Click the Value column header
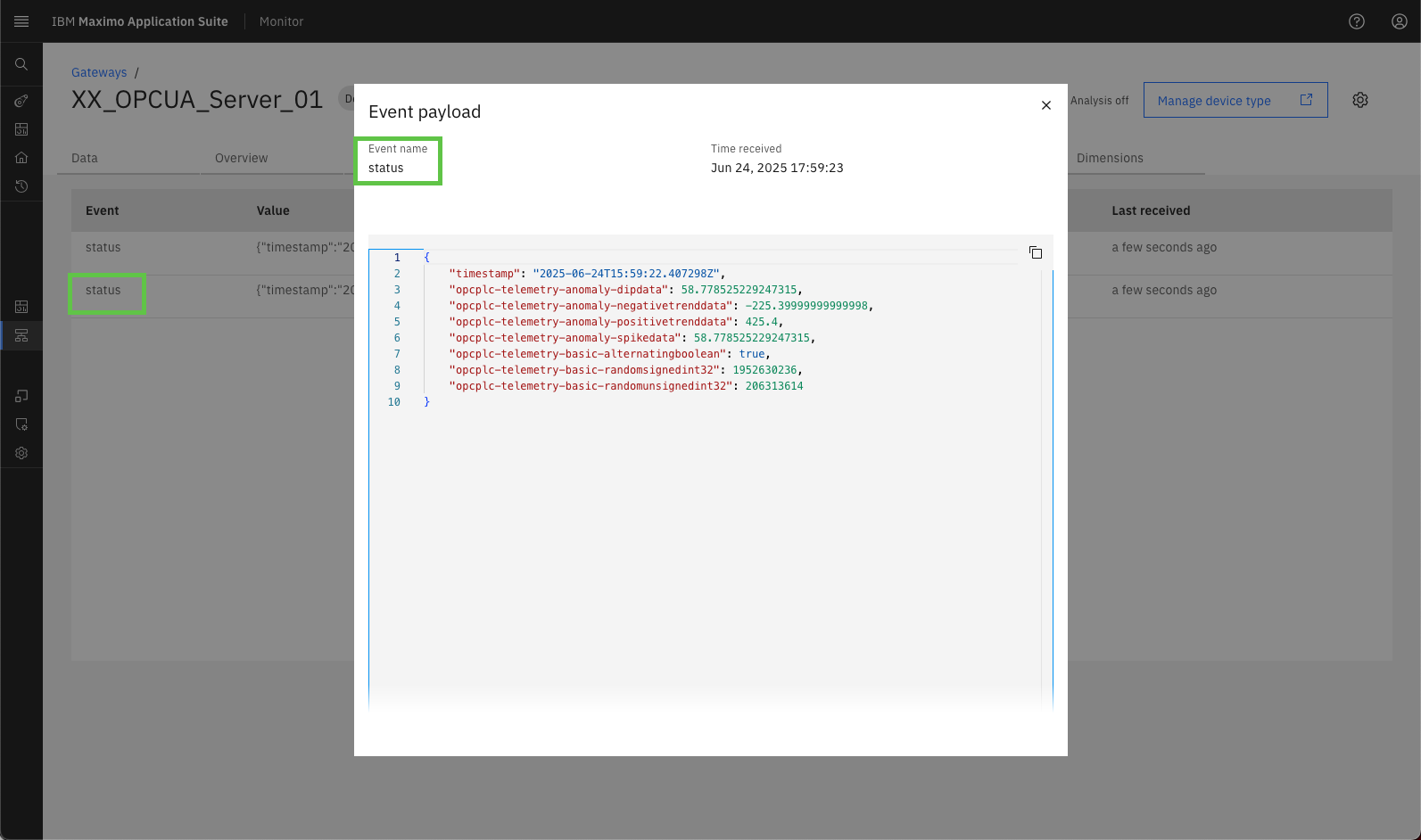Viewport: 1421px width, 840px height. (x=273, y=210)
